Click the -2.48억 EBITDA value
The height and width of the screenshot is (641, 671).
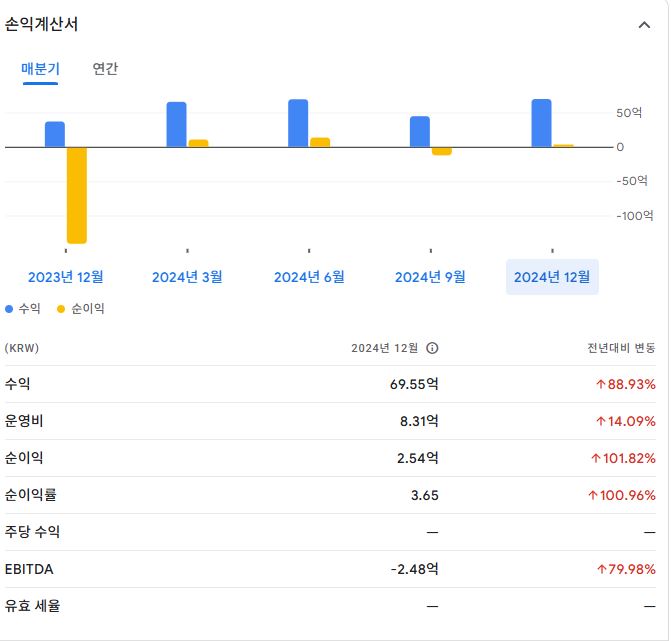click(x=415, y=569)
